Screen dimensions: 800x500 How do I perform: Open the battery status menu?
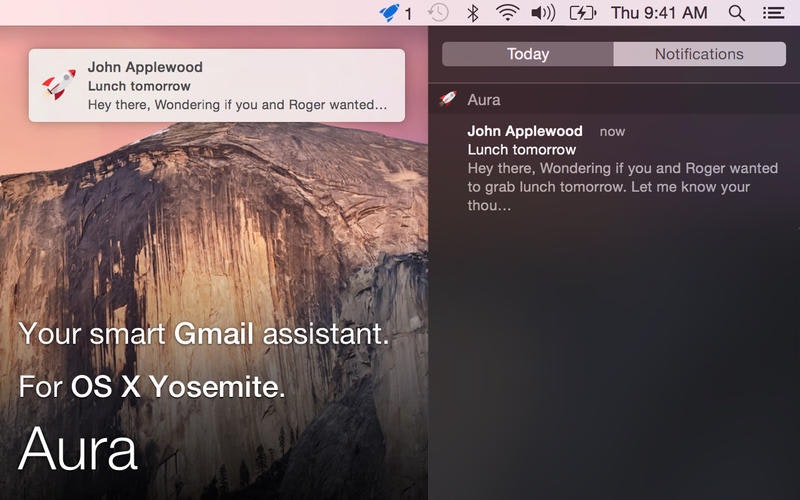click(583, 13)
